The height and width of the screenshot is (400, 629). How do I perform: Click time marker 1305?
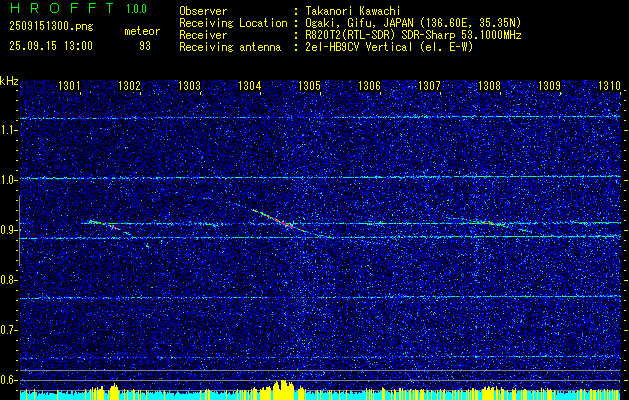pyautogui.click(x=309, y=85)
